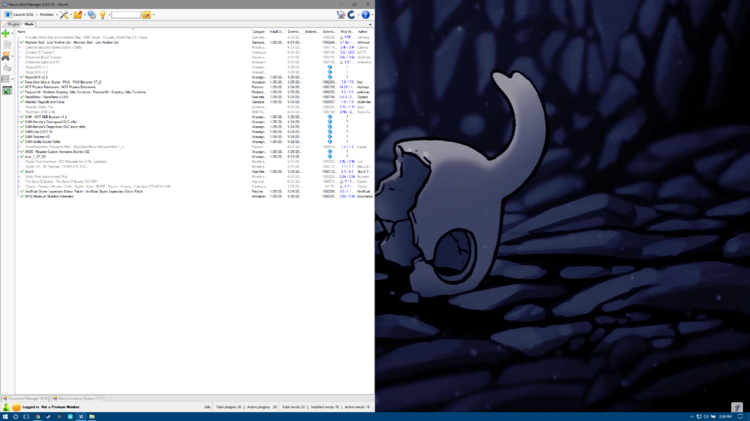Open dropdown arrow beside category list icon
The height and width of the screenshot is (421, 750).
[x=12, y=79]
